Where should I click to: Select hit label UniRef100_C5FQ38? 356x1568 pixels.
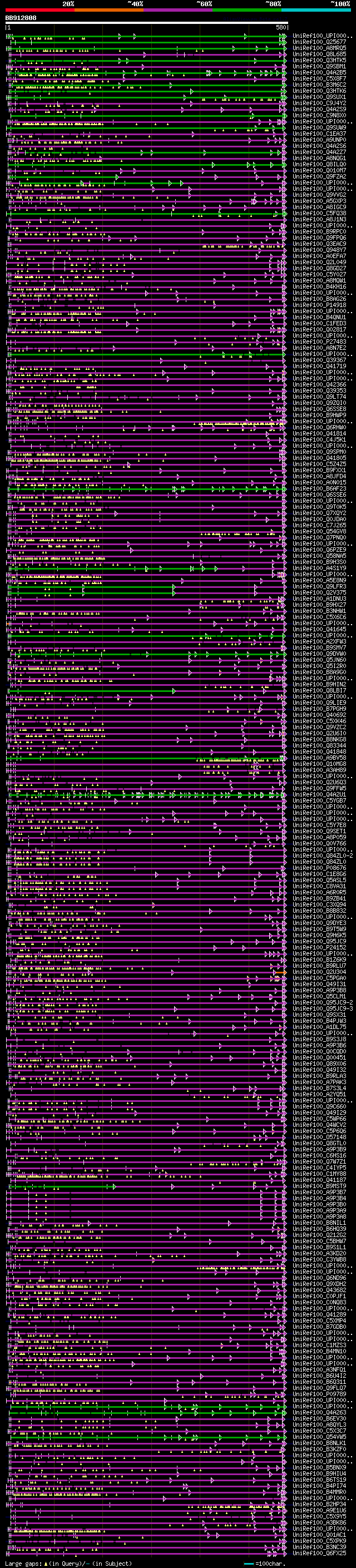pos(319,214)
